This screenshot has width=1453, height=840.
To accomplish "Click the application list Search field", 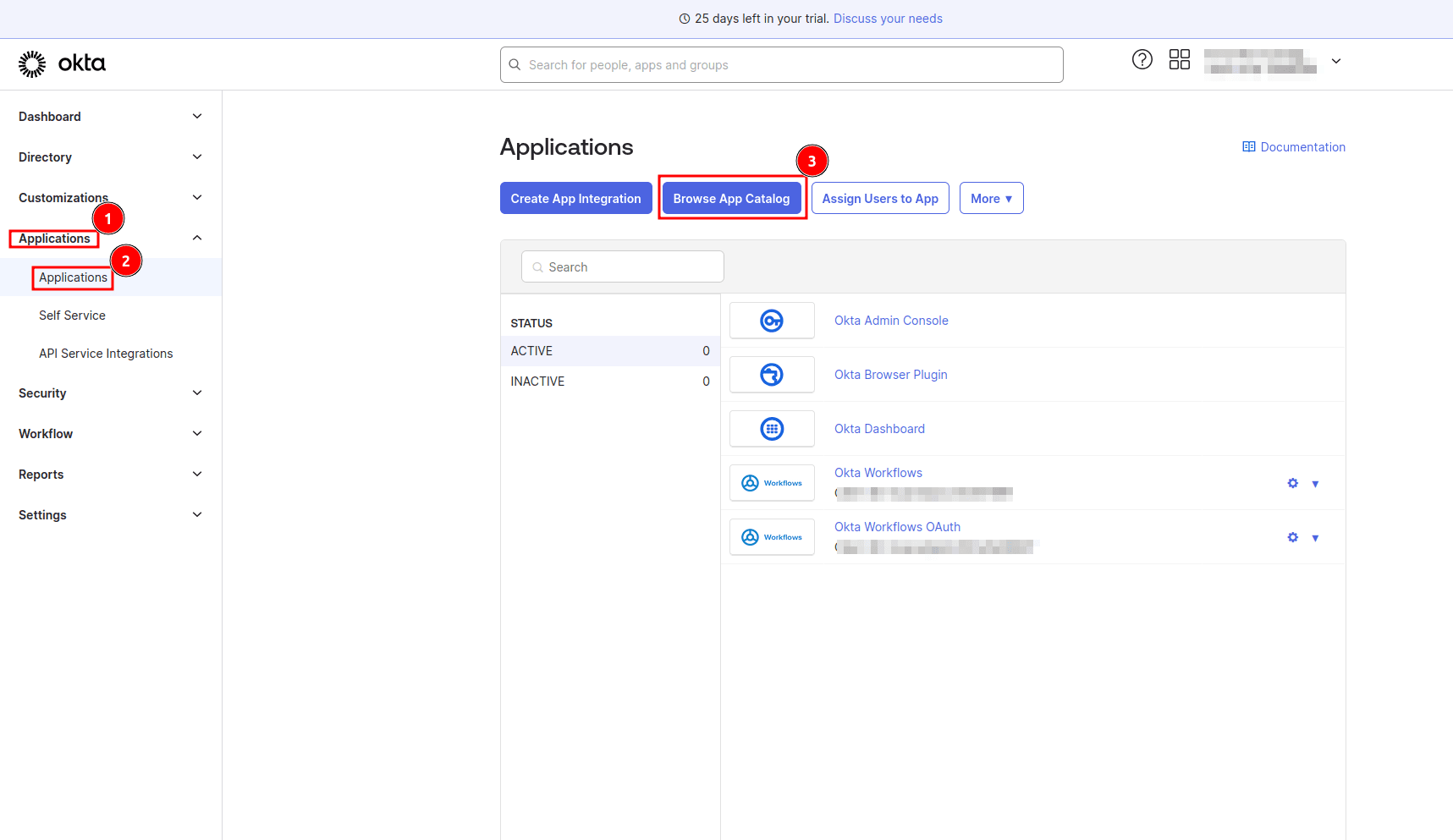I will pyautogui.click(x=622, y=266).
